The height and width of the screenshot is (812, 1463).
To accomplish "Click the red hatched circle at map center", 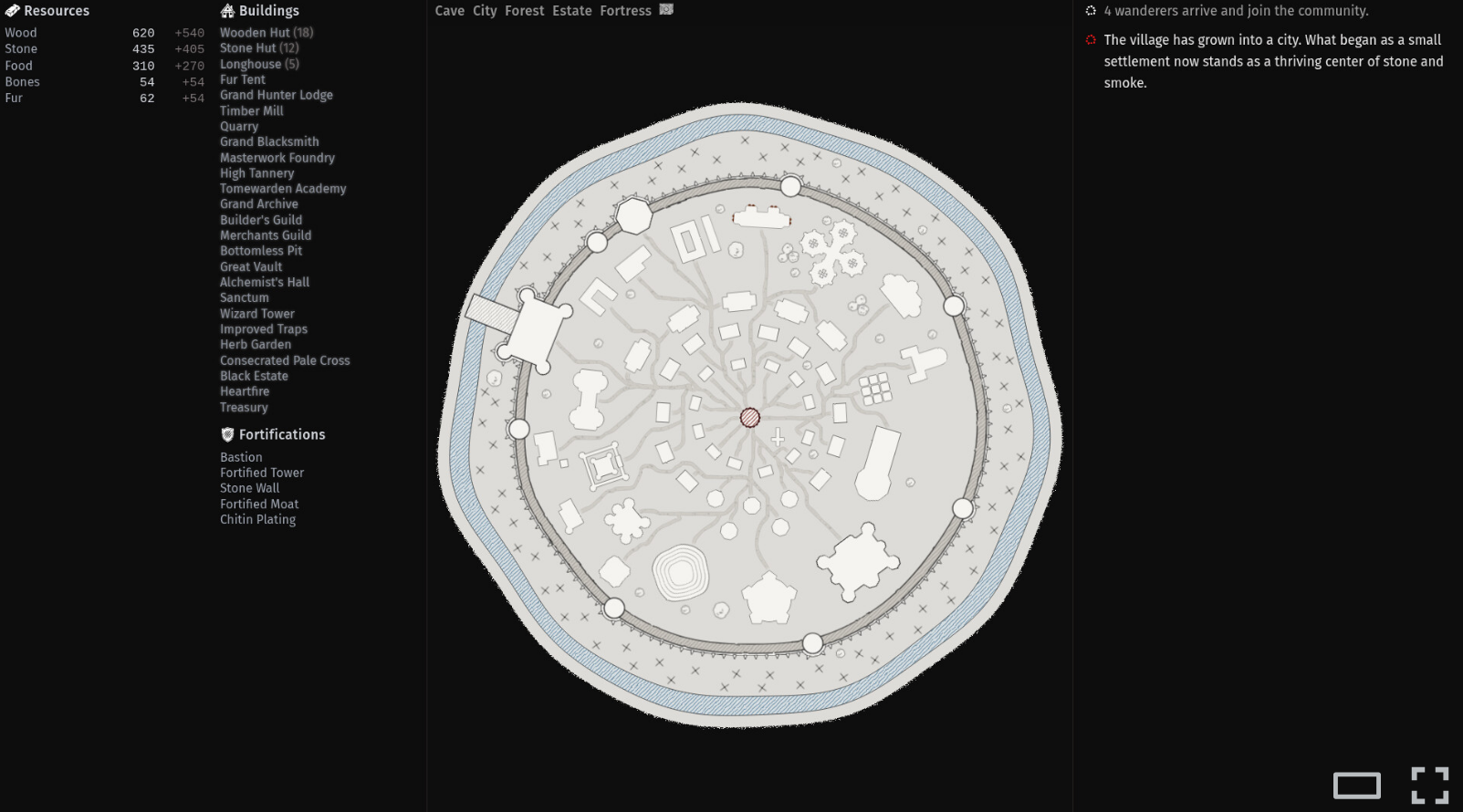I will click(749, 418).
